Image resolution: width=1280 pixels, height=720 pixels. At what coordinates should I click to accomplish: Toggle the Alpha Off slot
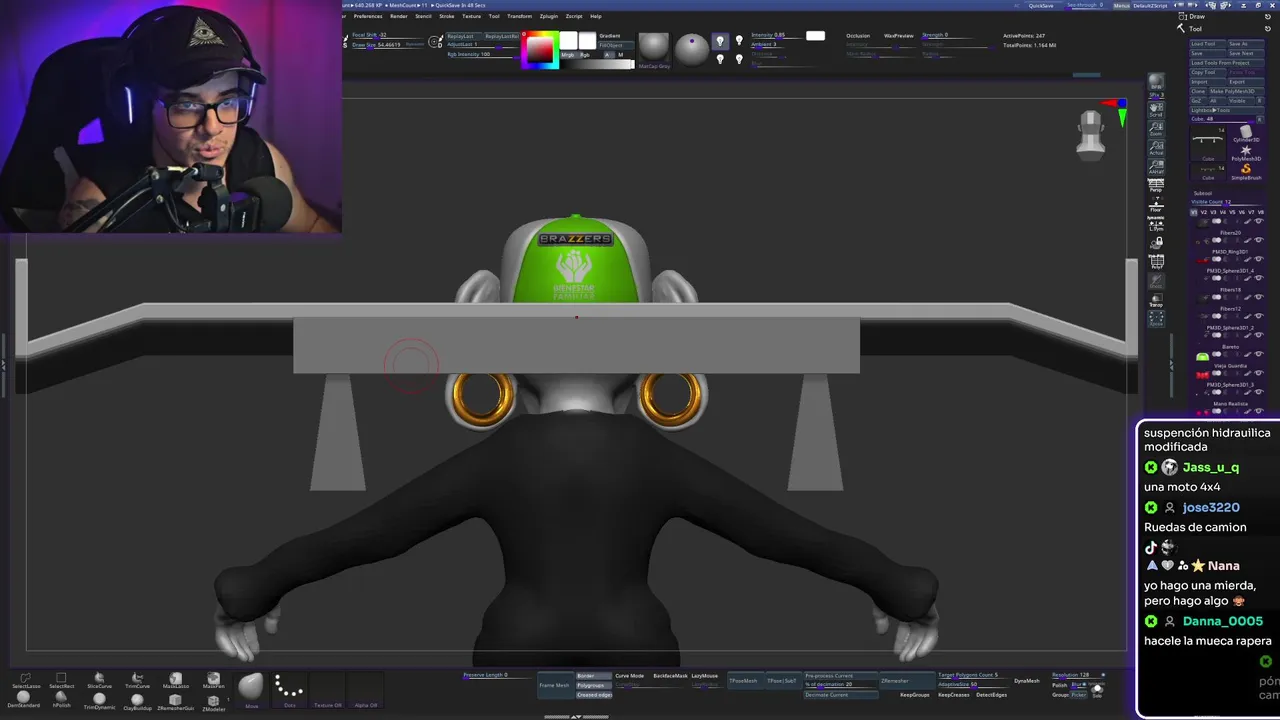365,690
